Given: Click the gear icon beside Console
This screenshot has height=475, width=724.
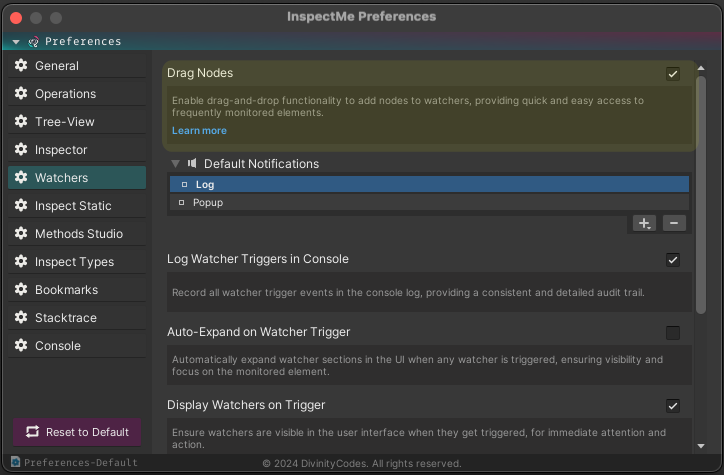Looking at the screenshot, I should [21, 345].
